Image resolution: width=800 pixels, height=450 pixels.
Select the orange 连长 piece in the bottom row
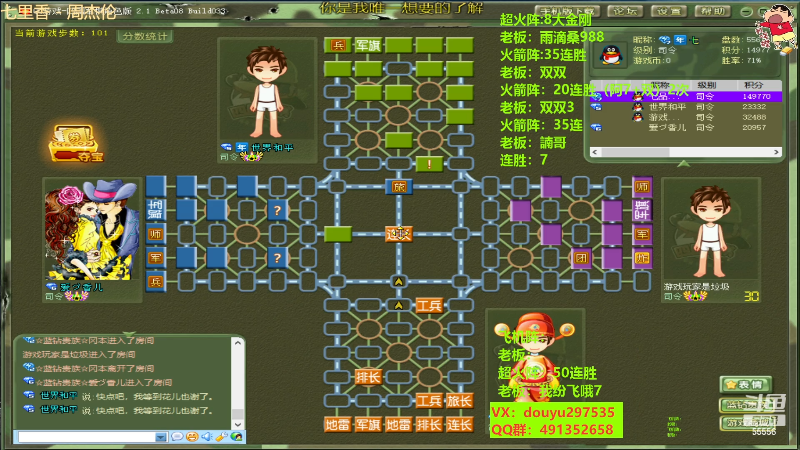[x=459, y=424]
